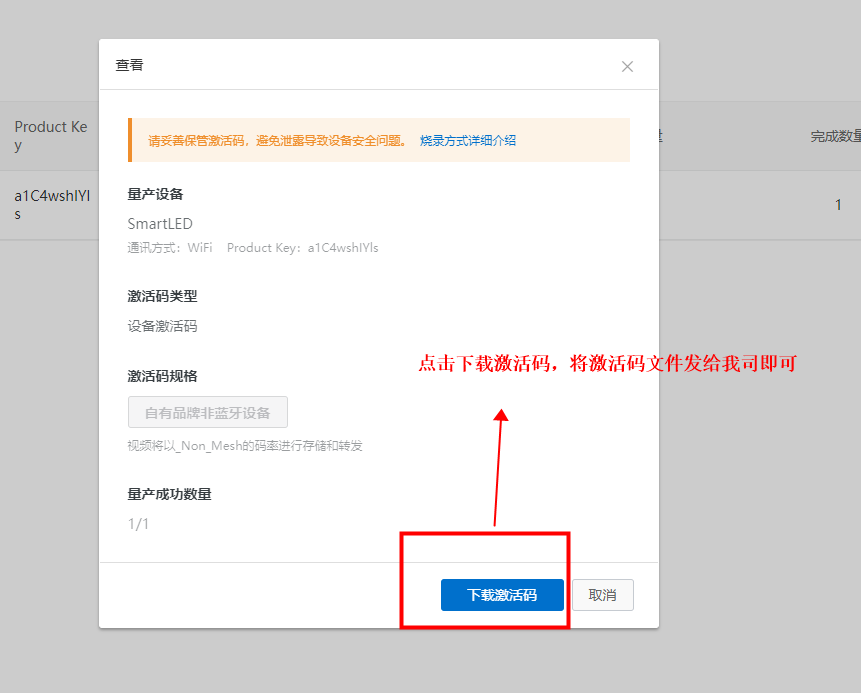Click the 视频将以_Non_Mesh的码率 hint text
861x693 pixels.
pos(245,445)
